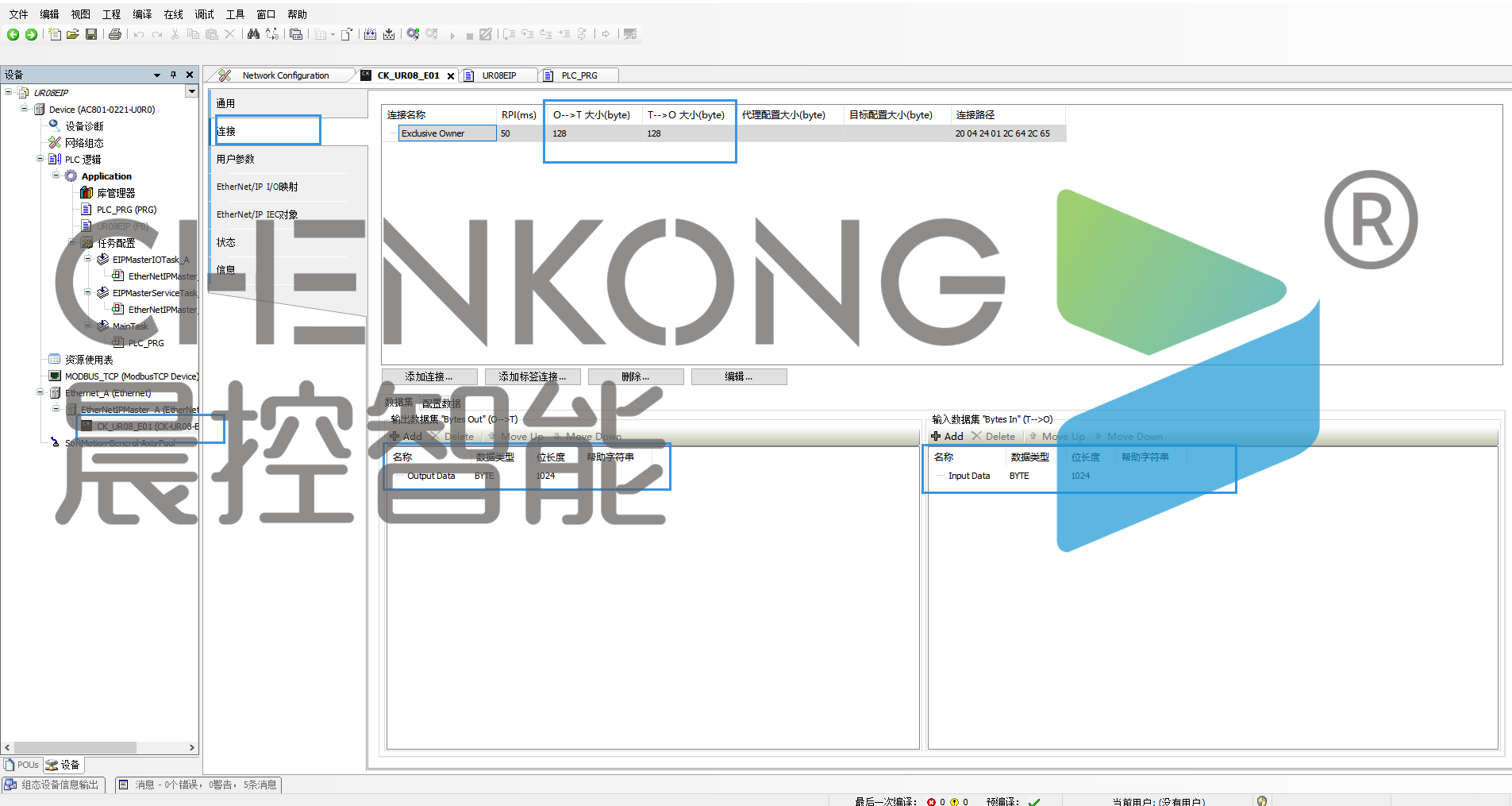1512x806 pixels.
Task: Open the 在线 menu
Action: [173, 14]
